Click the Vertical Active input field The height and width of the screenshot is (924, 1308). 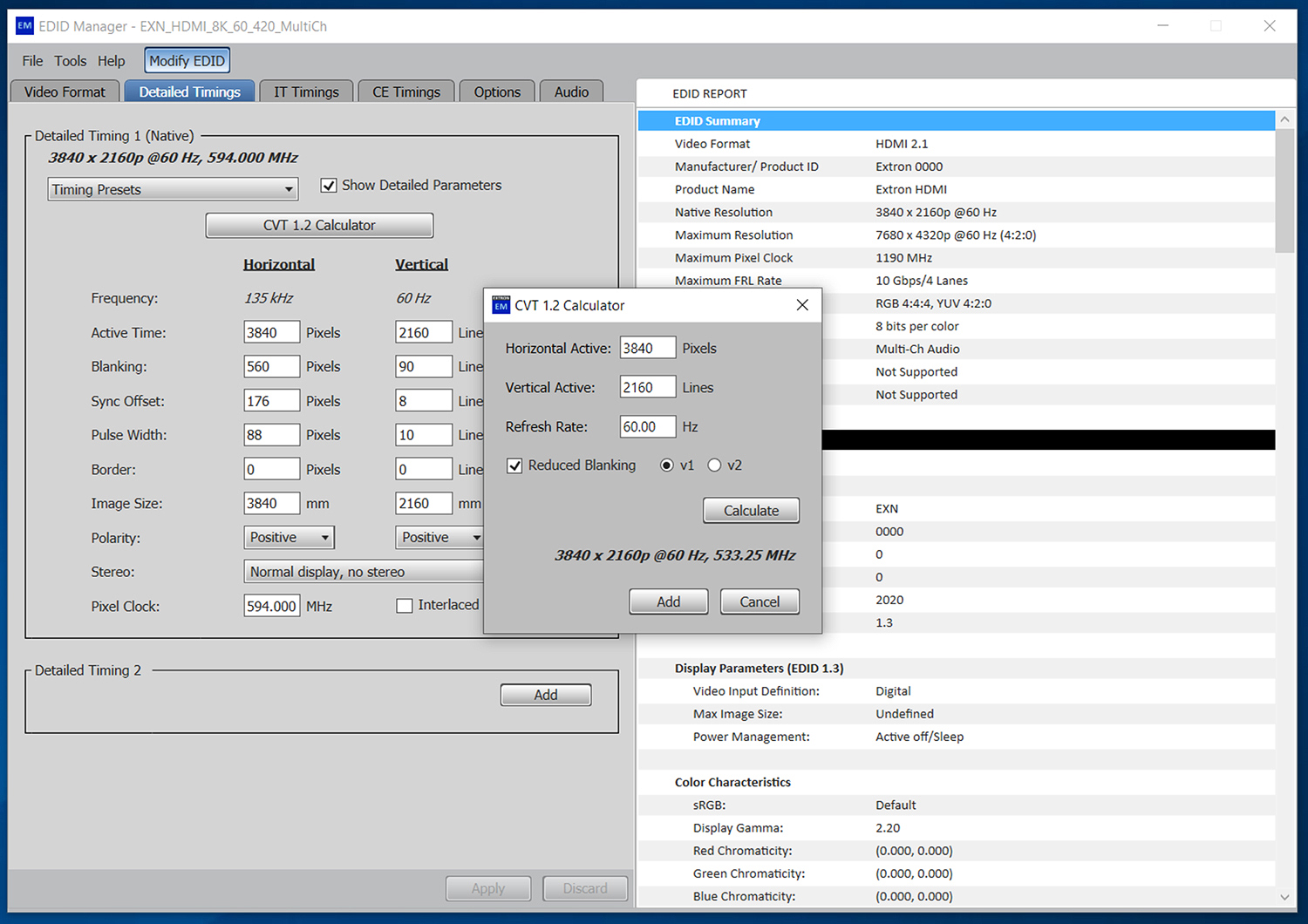click(x=648, y=387)
